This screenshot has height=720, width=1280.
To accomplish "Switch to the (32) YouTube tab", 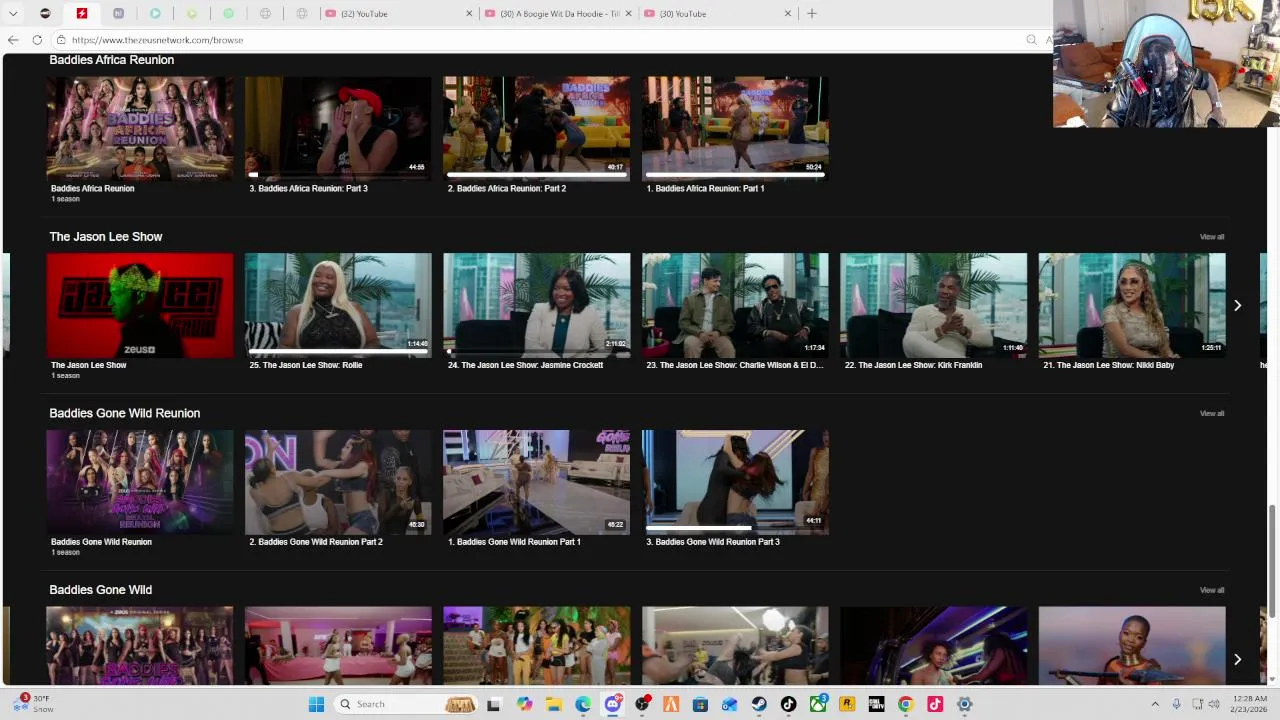I will point(397,14).
